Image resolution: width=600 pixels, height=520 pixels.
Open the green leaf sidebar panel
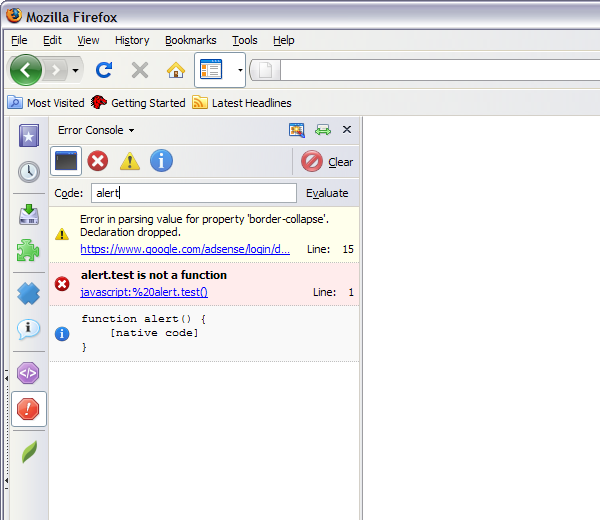coord(29,452)
